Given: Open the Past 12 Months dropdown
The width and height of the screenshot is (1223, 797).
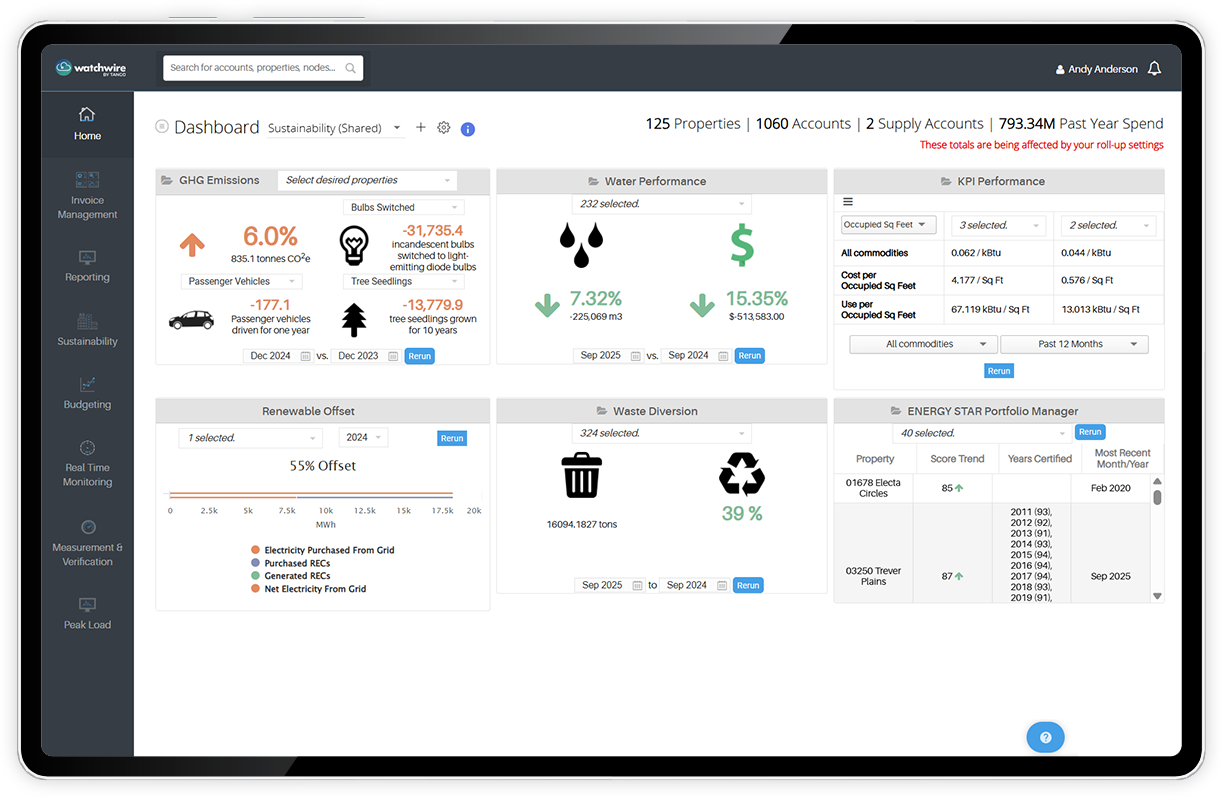Looking at the screenshot, I should 1074,344.
